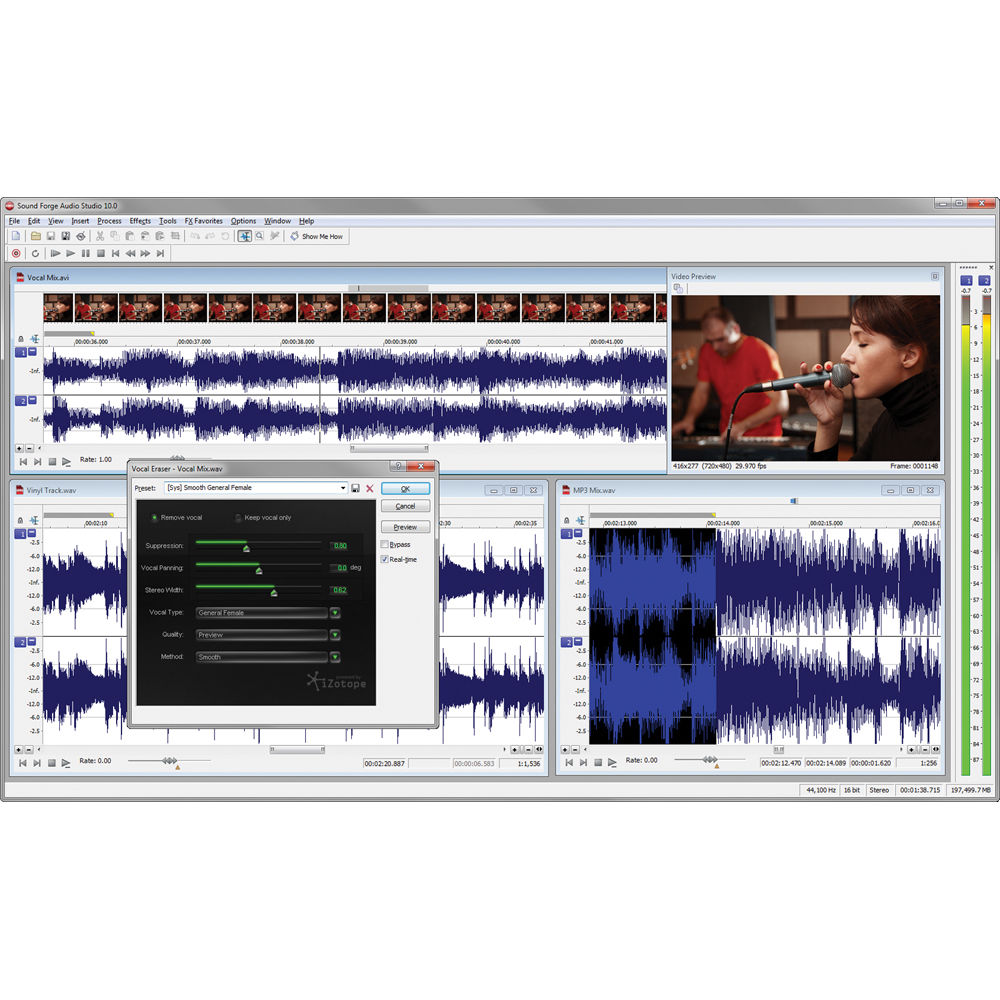Open the Effects menu
This screenshot has width=1000, height=1000.
pos(139,221)
